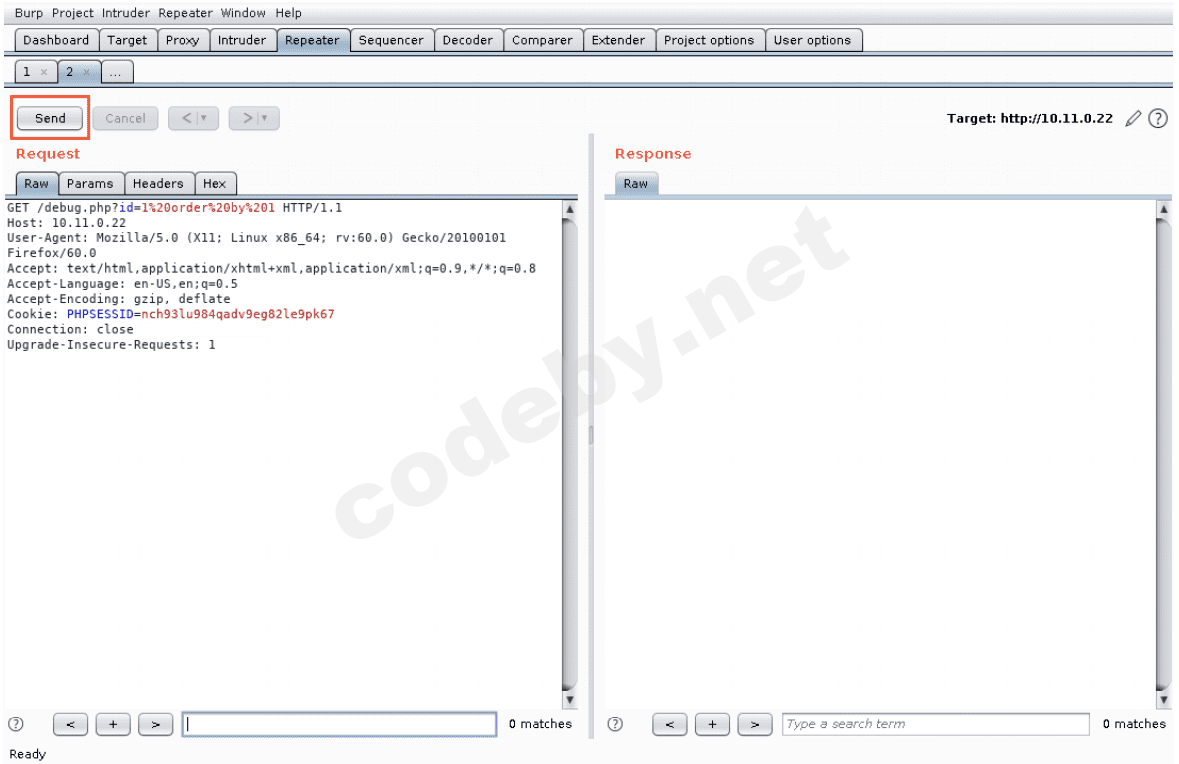The width and height of the screenshot is (1179, 764).
Task: Click response pane scrollbar down arrow
Action: [x=1163, y=699]
